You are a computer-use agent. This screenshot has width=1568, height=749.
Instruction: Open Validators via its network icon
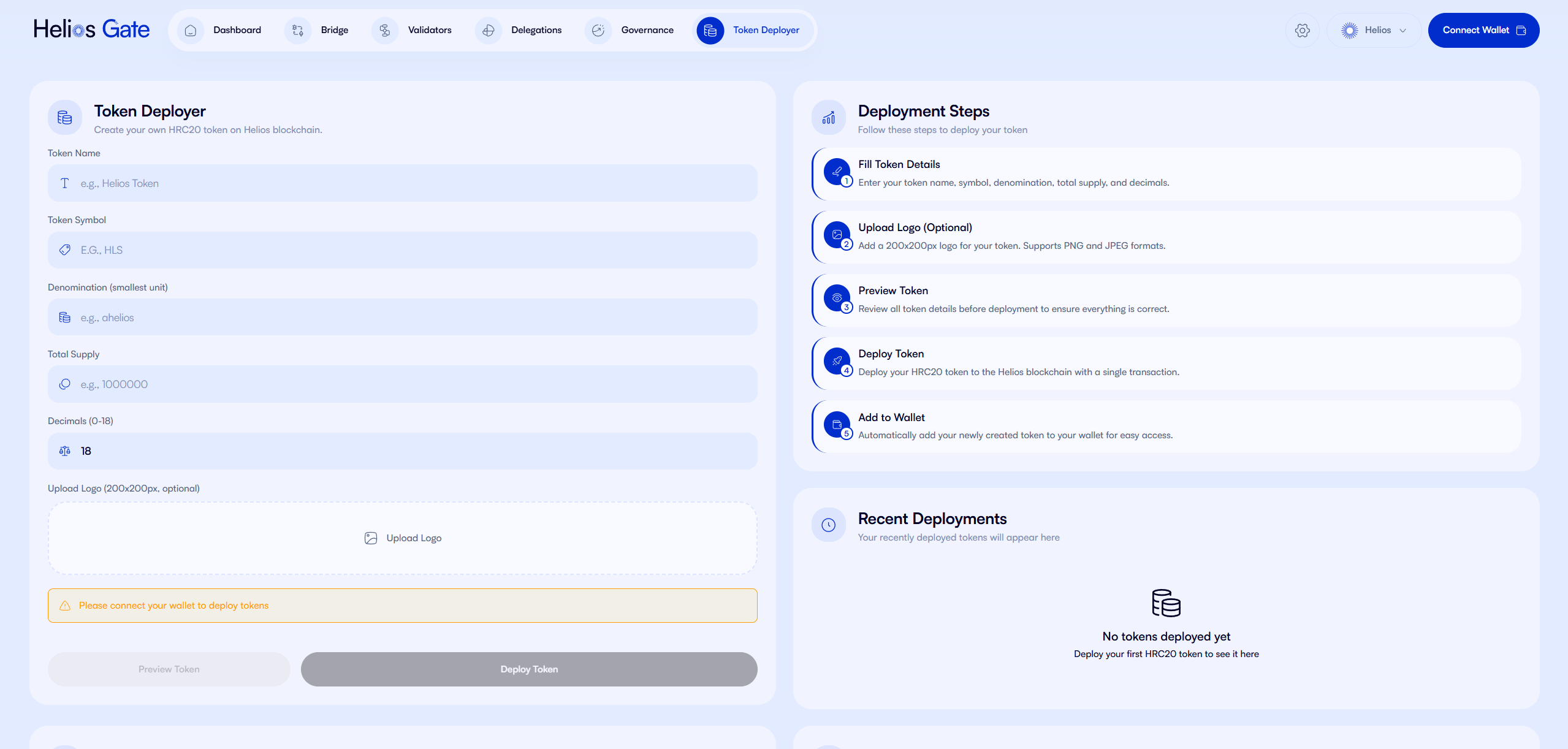point(385,29)
